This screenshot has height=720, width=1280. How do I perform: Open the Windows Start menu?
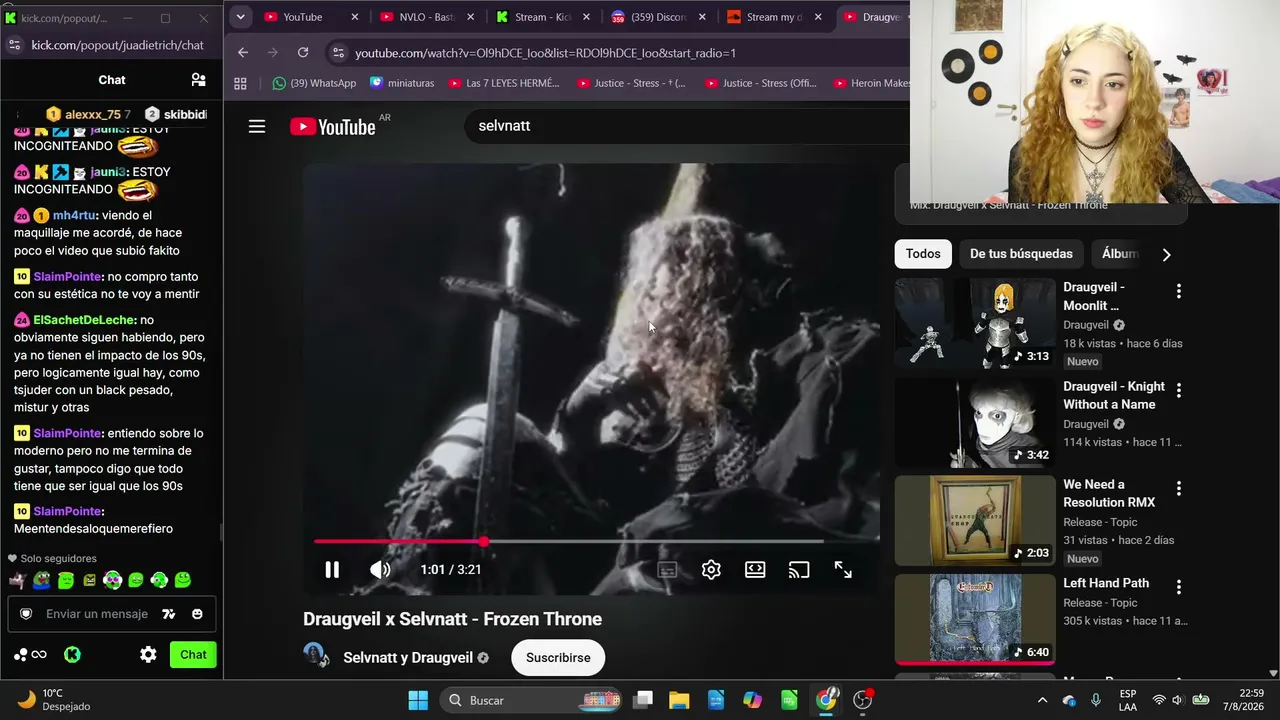pos(418,700)
